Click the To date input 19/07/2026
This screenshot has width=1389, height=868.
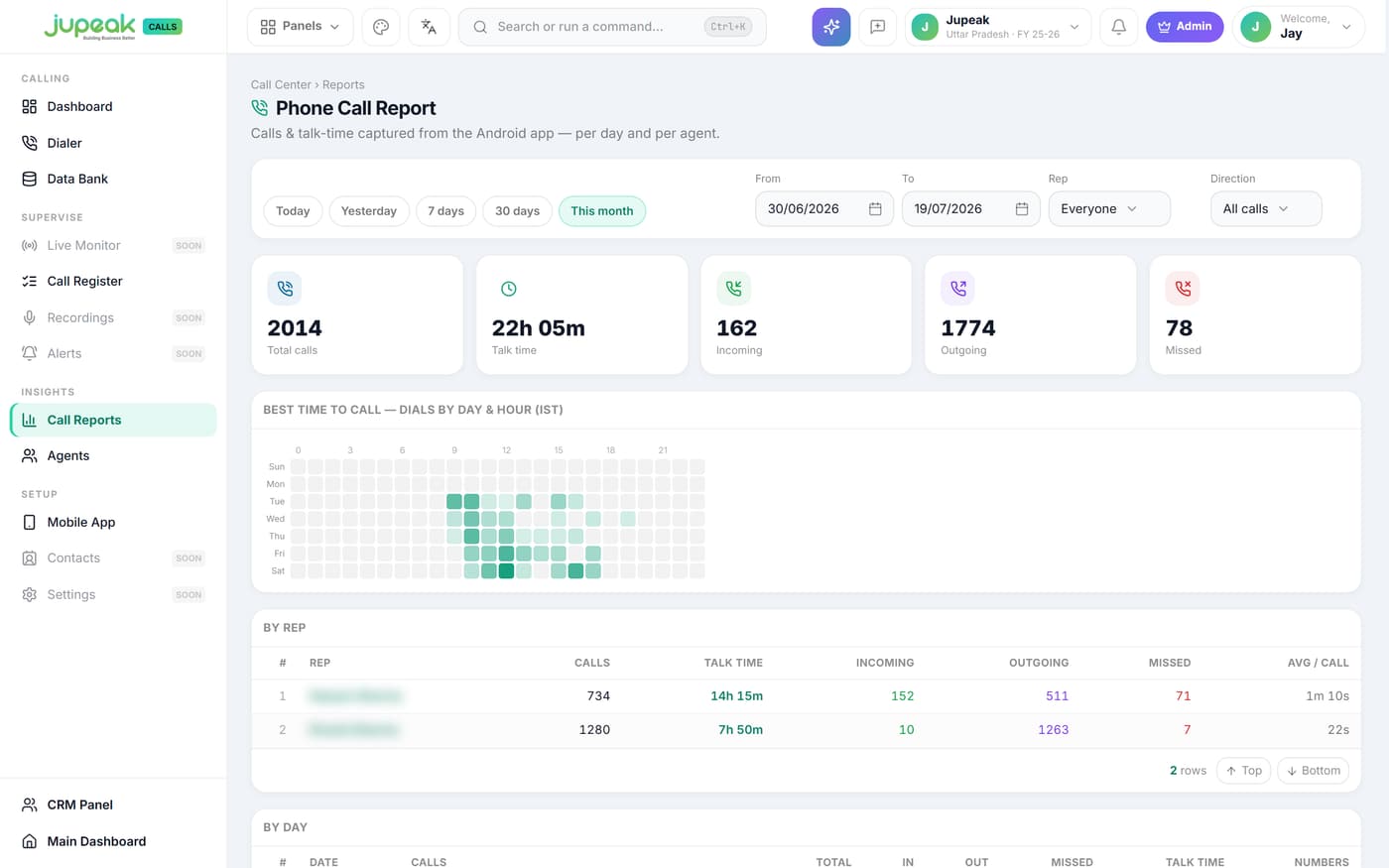click(971, 209)
